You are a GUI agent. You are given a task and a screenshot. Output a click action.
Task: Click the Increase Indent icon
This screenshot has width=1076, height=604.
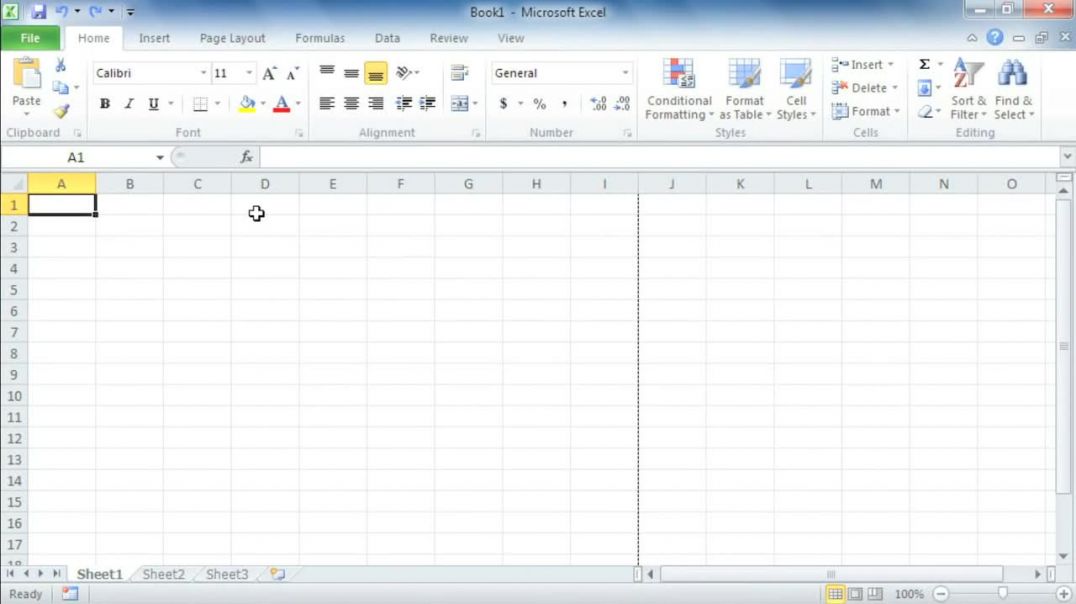[x=428, y=104]
